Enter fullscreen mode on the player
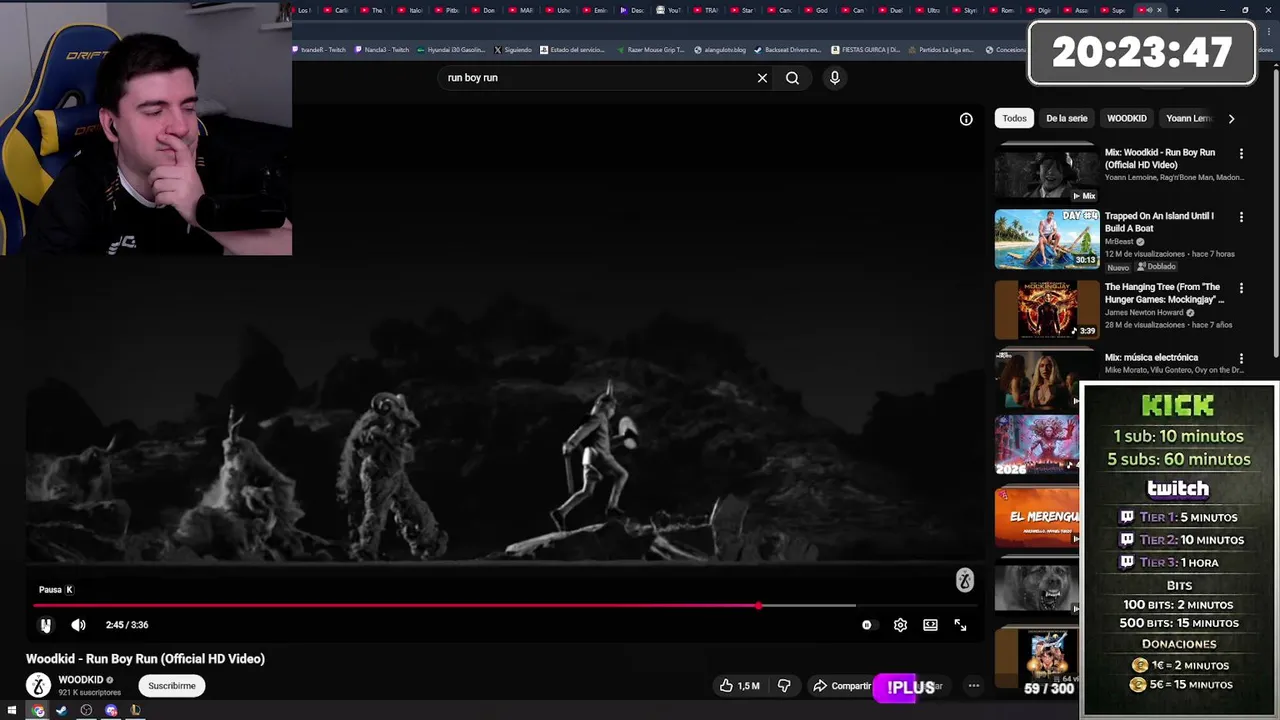1280x720 pixels. (x=960, y=625)
